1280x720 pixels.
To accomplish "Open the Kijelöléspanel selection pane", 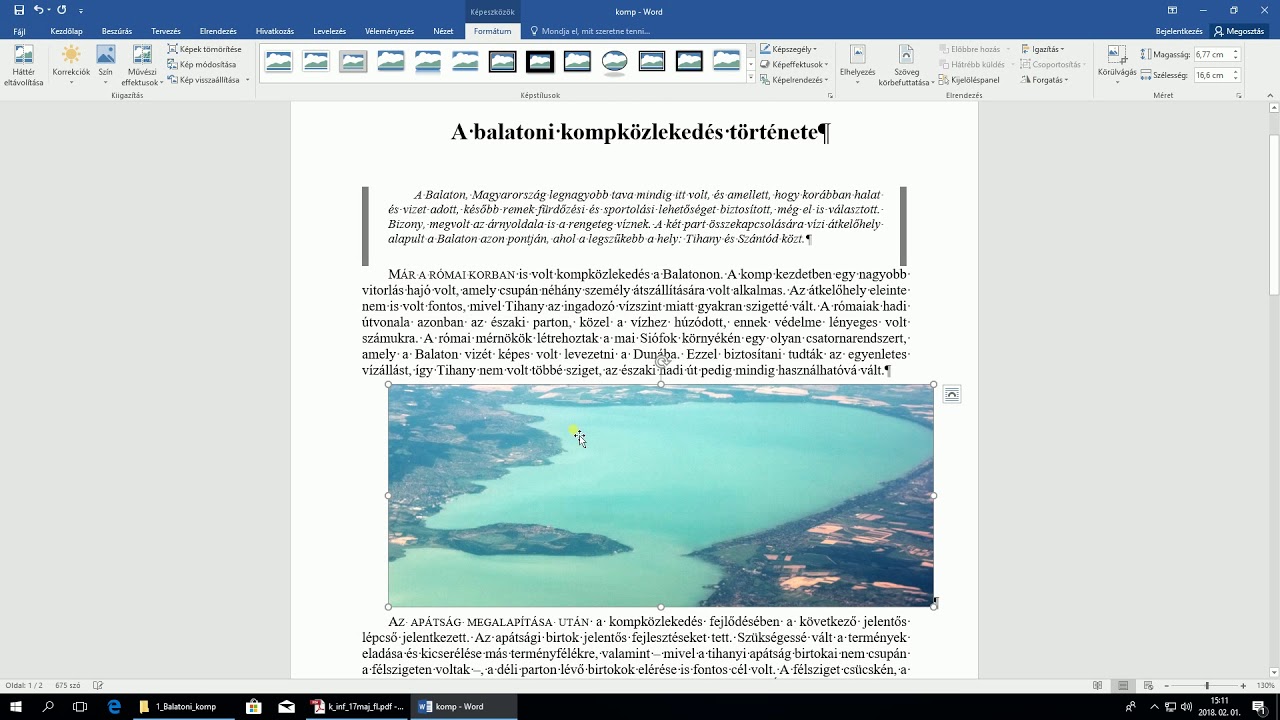I will coord(969,80).
